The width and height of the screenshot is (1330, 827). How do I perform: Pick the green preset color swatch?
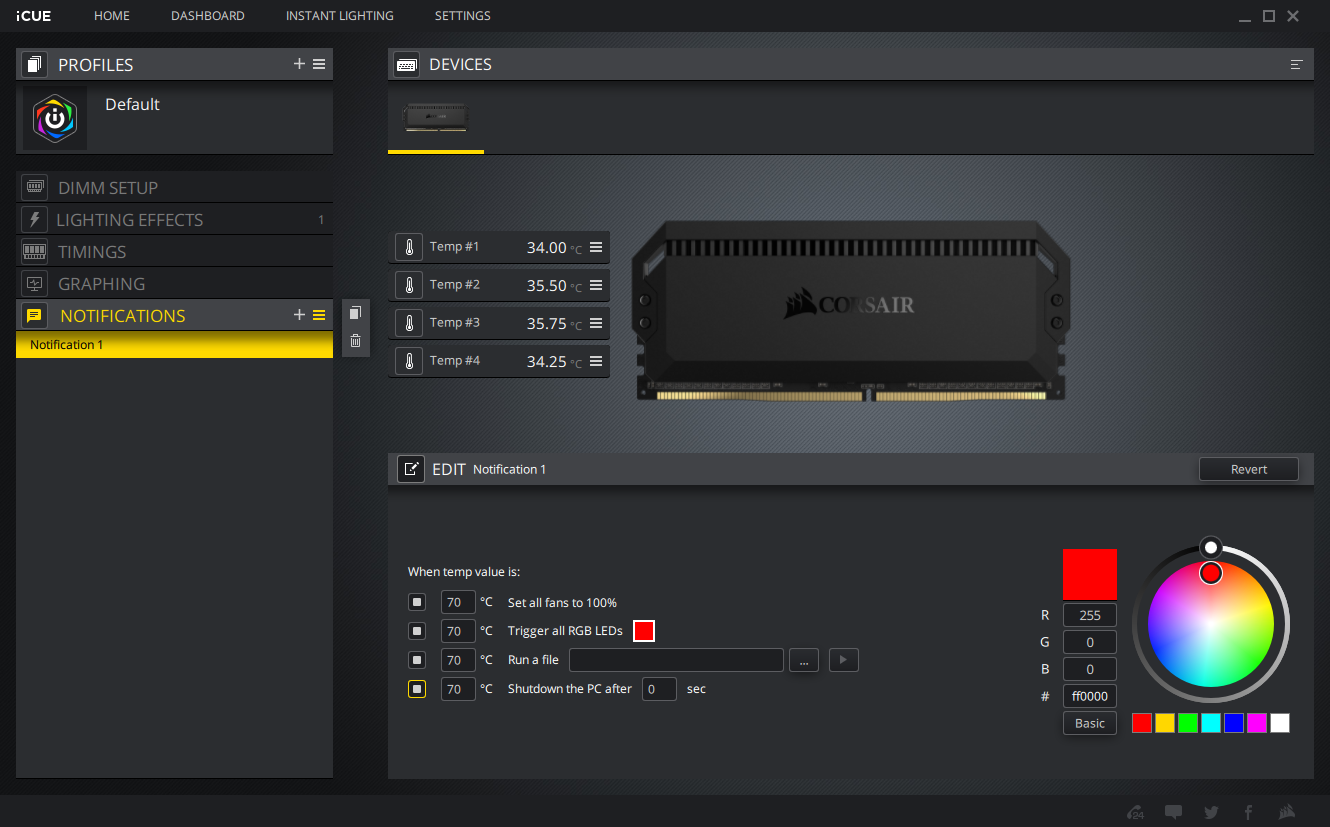tap(1188, 723)
